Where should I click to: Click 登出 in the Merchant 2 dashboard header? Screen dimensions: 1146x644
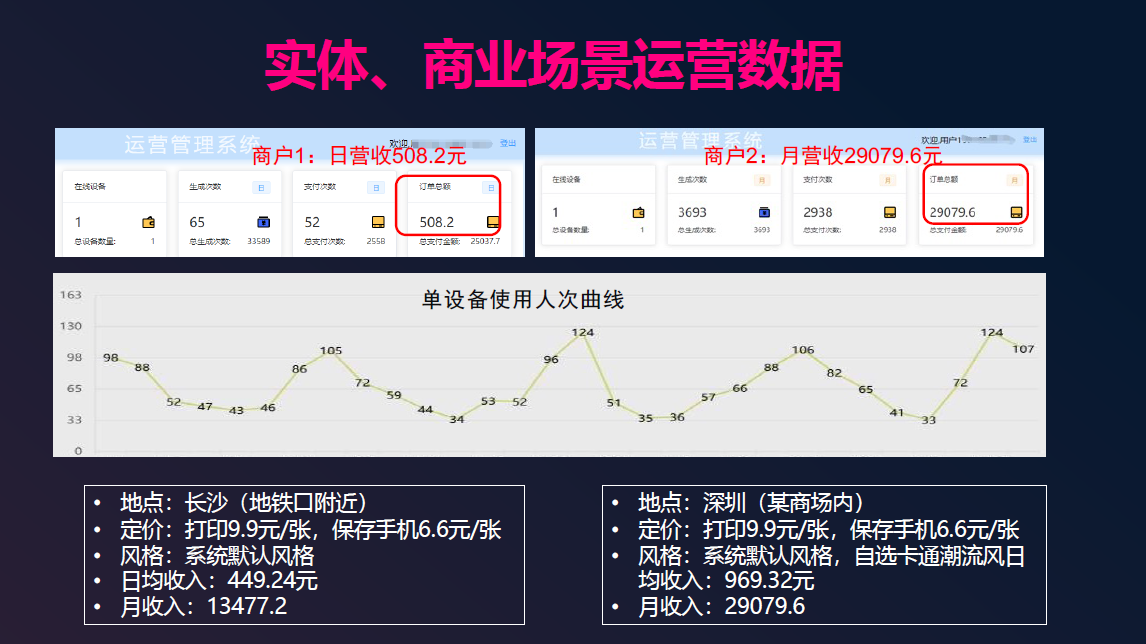coord(1030,140)
